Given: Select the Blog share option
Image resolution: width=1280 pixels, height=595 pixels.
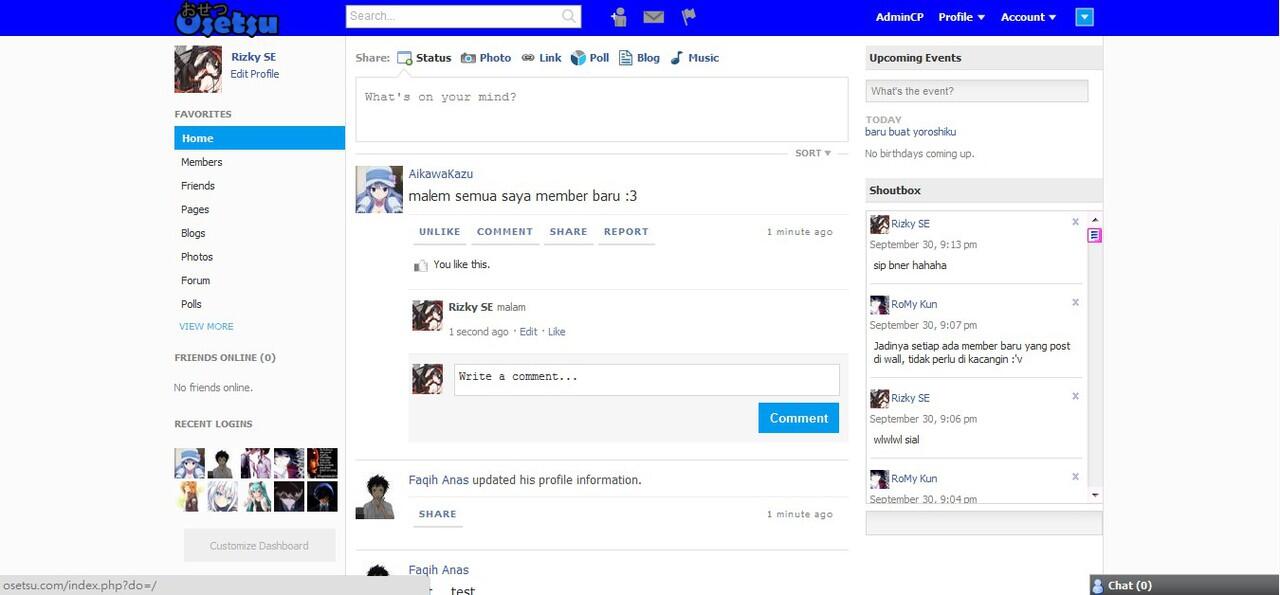Looking at the screenshot, I should [639, 58].
